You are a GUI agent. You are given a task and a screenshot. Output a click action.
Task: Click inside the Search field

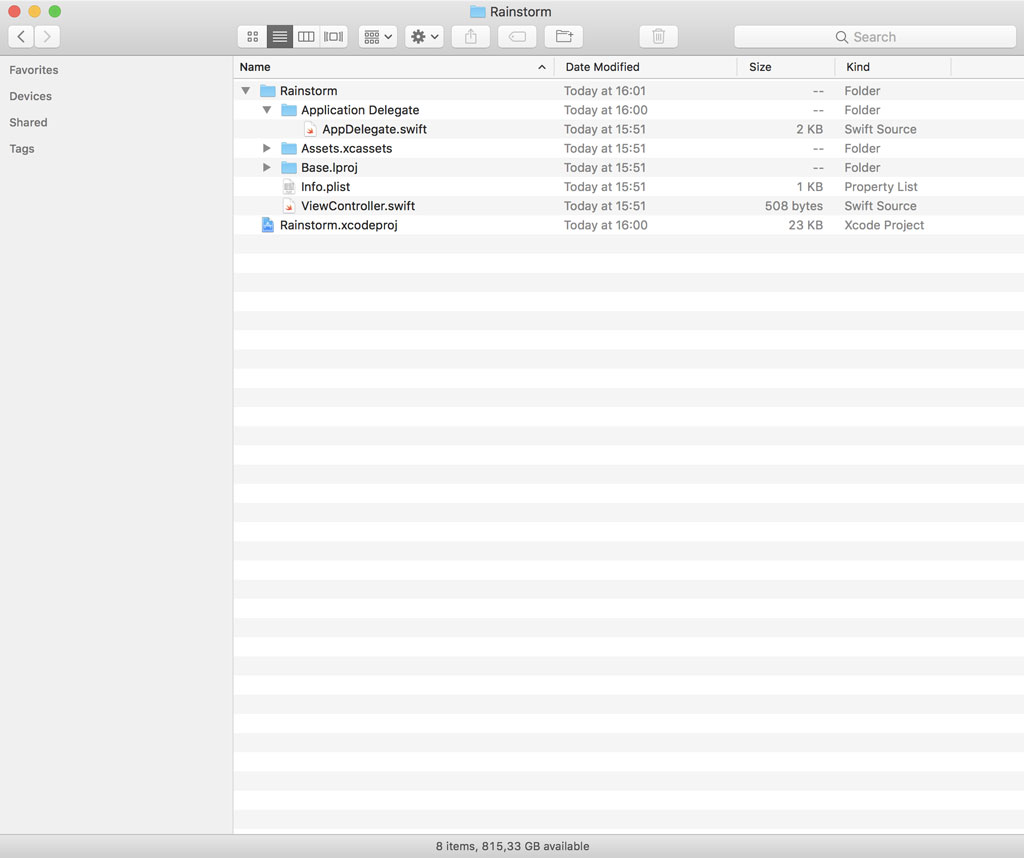875,36
